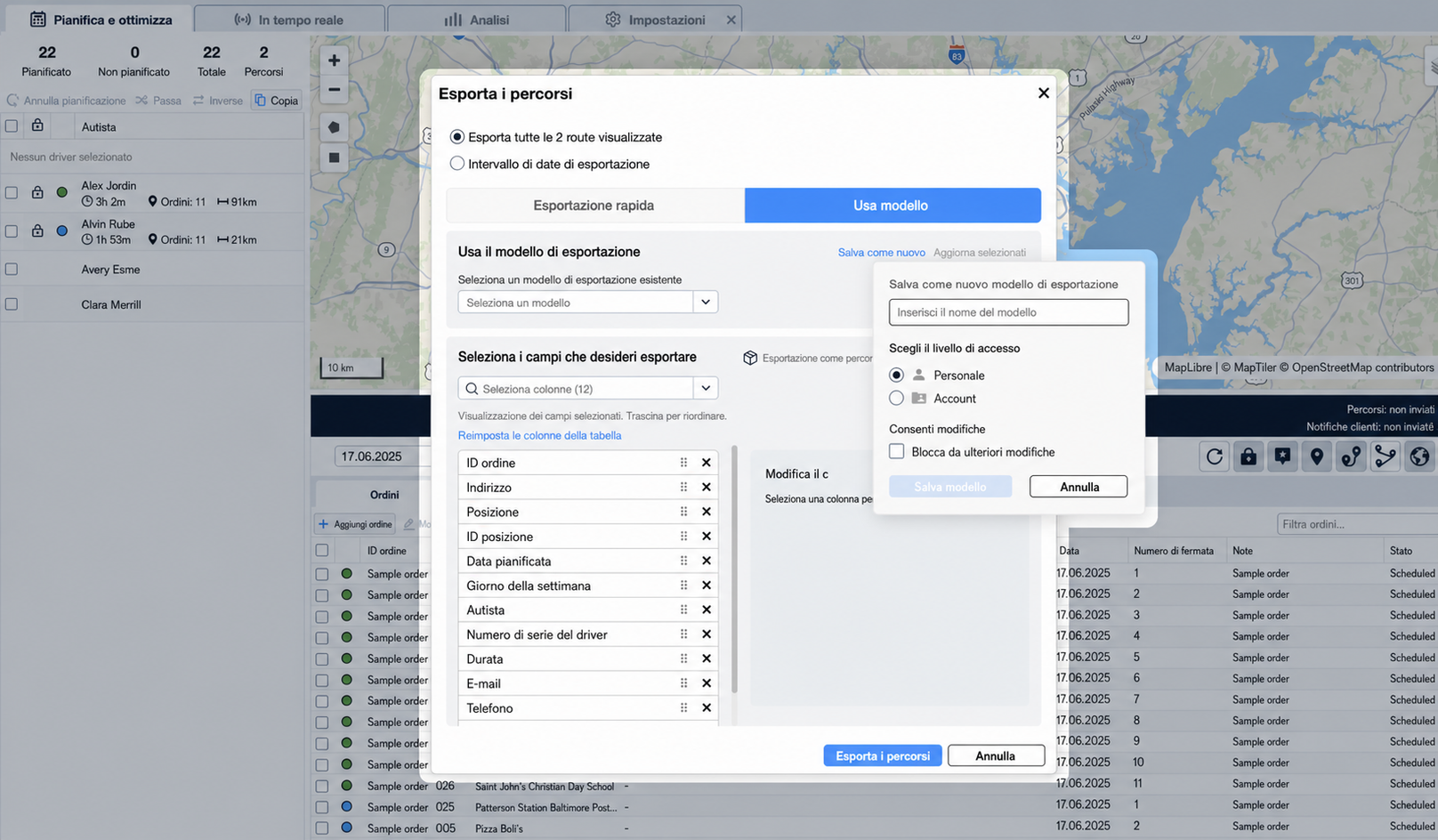Screen dimensions: 1438x840
Task: Focus 'Inserisci il nome del modello' field
Action: [x=1008, y=312]
